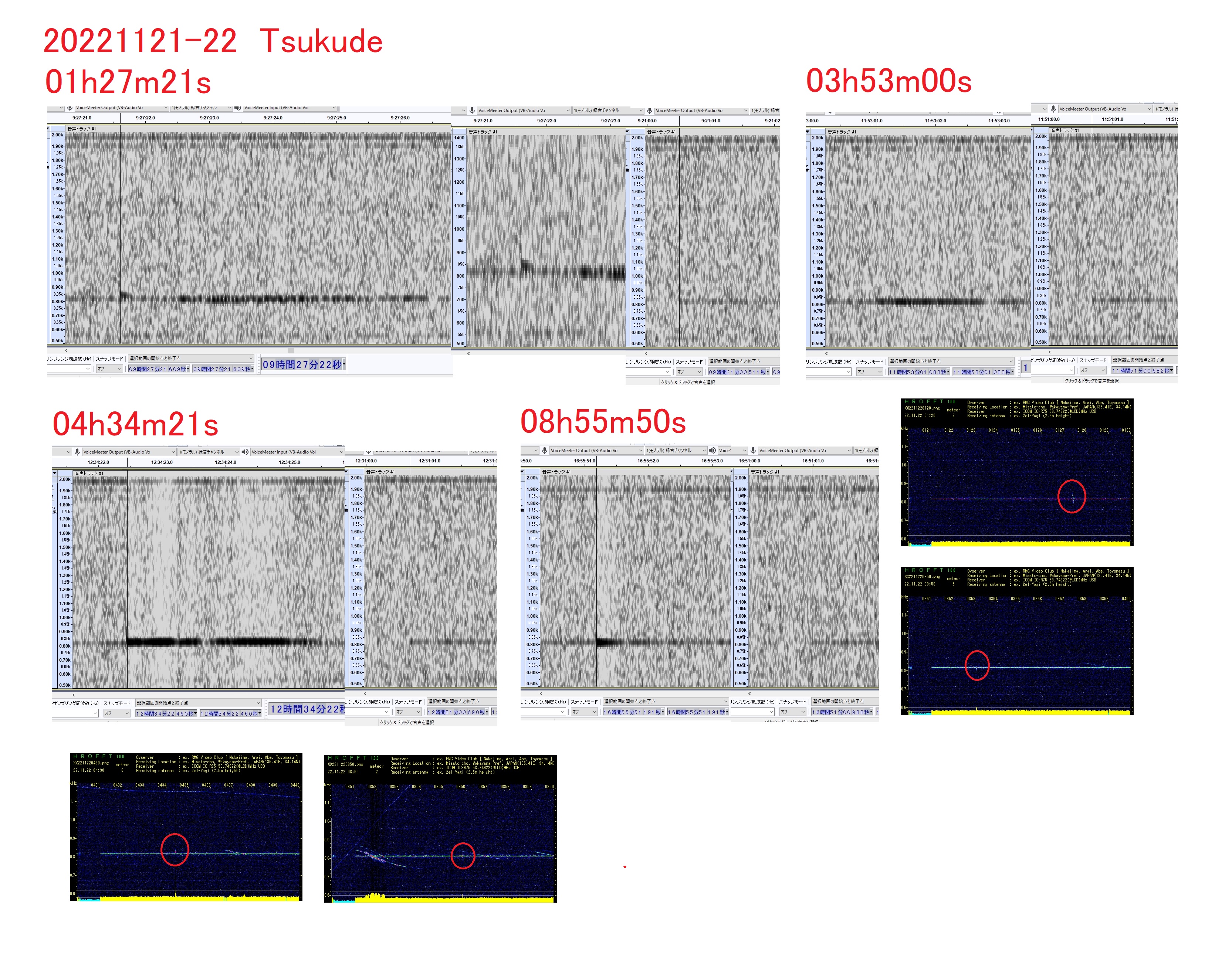Click 9:27:24.0 mark on the timeline ruler
The image size is (1232, 964).
[273, 118]
